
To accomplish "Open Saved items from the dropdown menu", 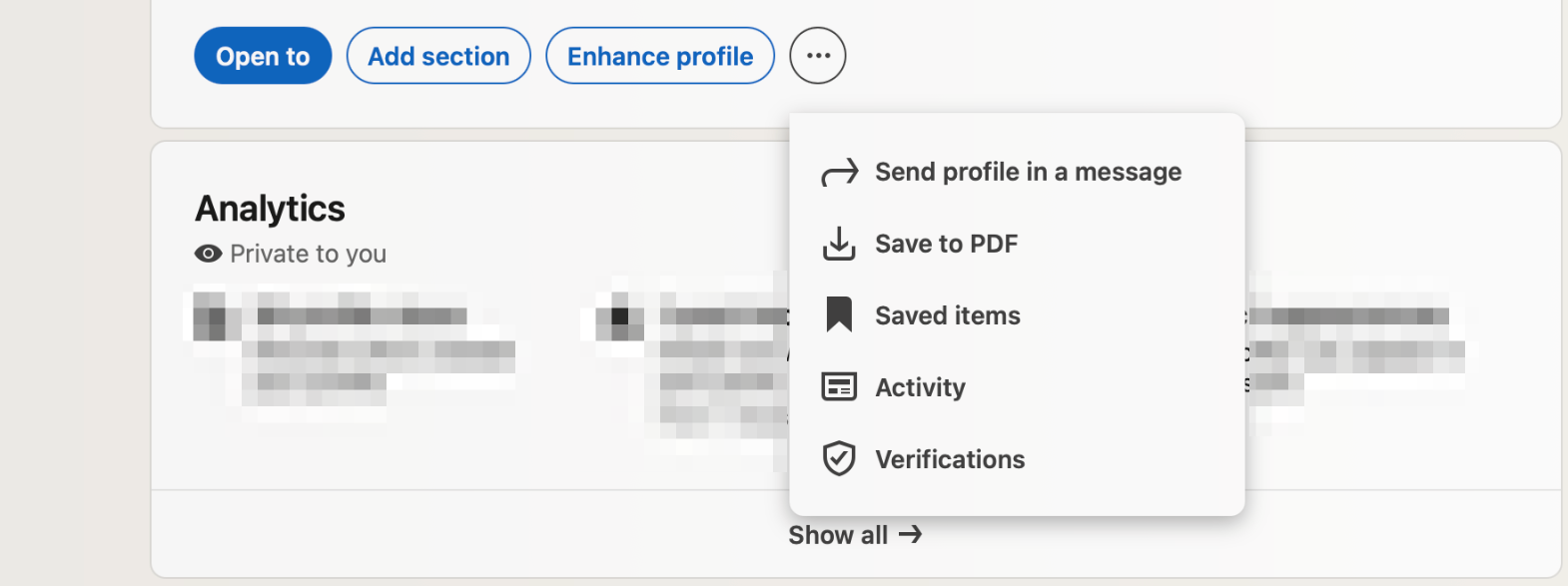I will point(947,314).
